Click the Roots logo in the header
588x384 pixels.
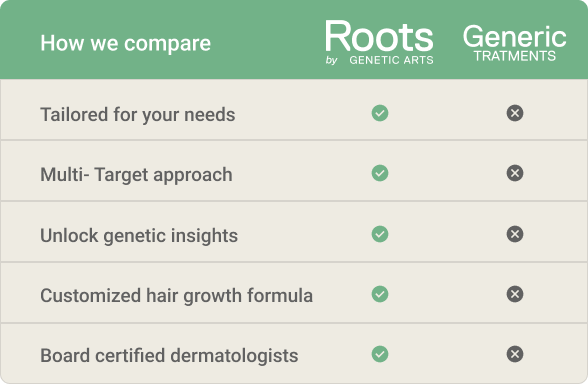379,42
